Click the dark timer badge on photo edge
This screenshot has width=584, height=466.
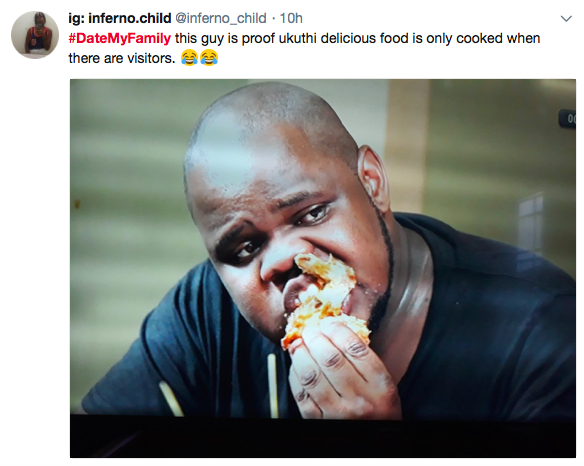[567, 119]
